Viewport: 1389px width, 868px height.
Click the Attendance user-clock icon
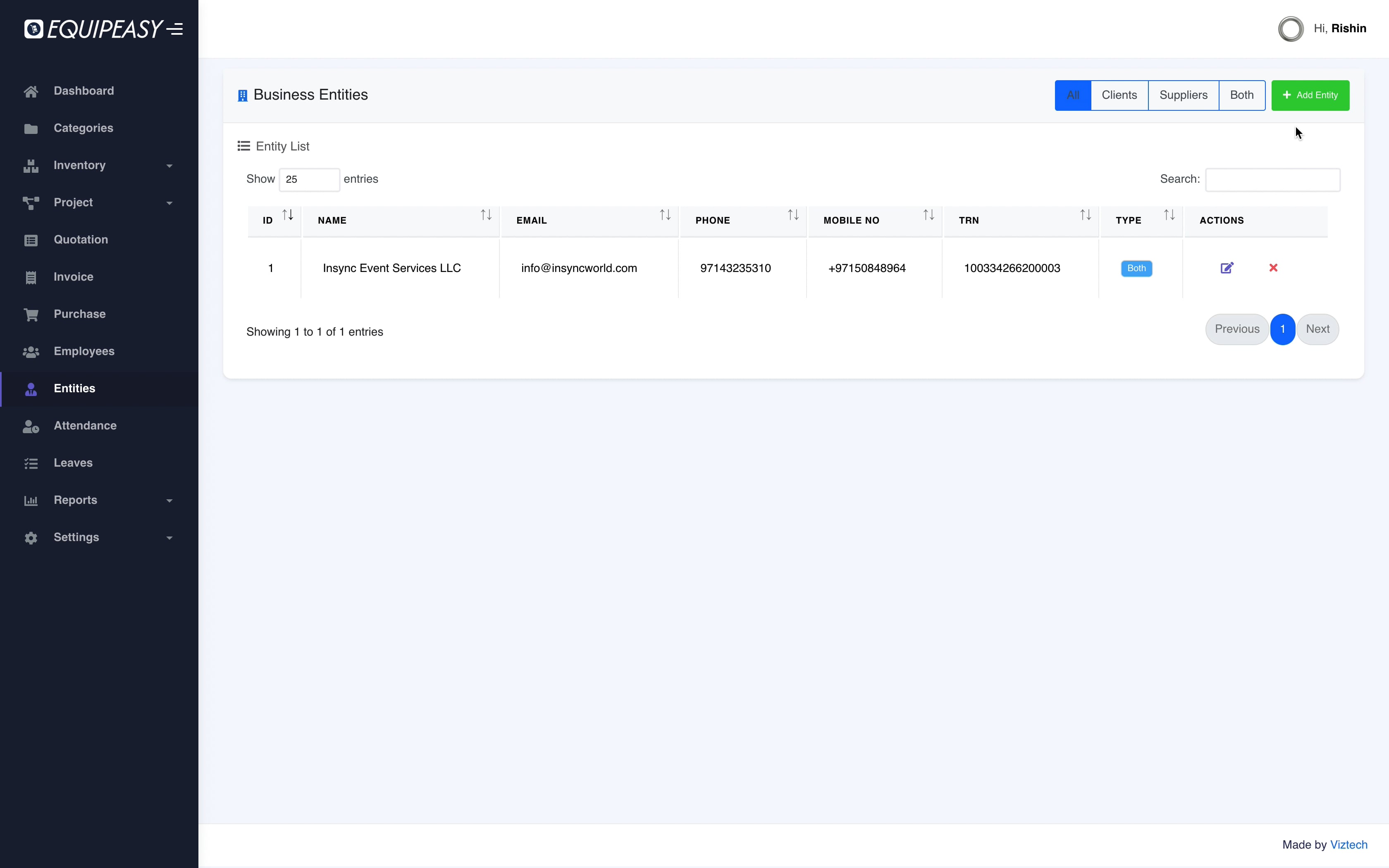(31, 426)
